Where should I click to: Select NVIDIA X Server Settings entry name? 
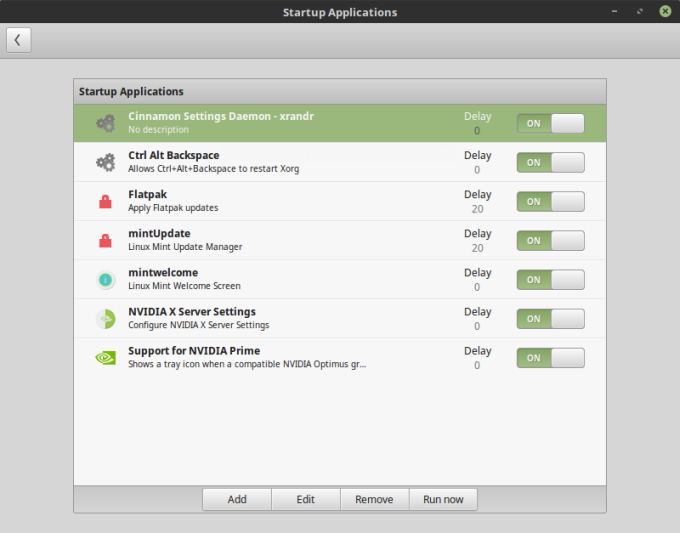click(x=192, y=311)
